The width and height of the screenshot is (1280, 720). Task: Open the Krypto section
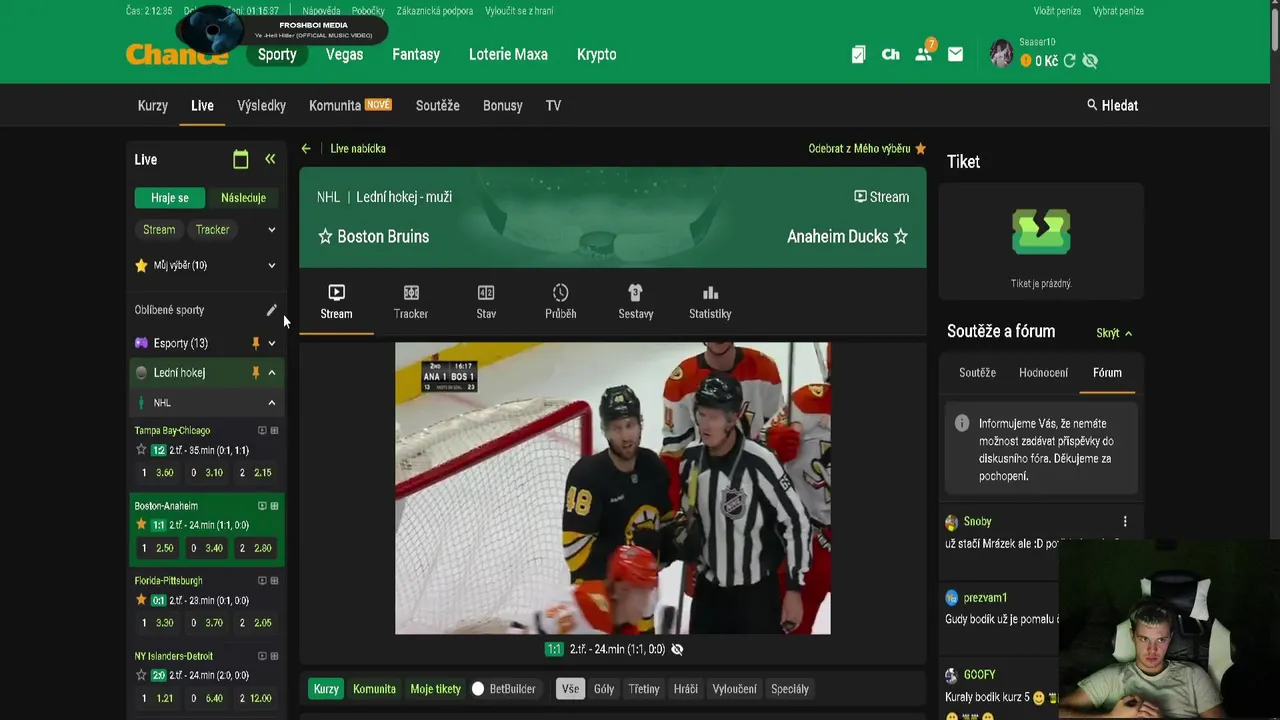597,55
